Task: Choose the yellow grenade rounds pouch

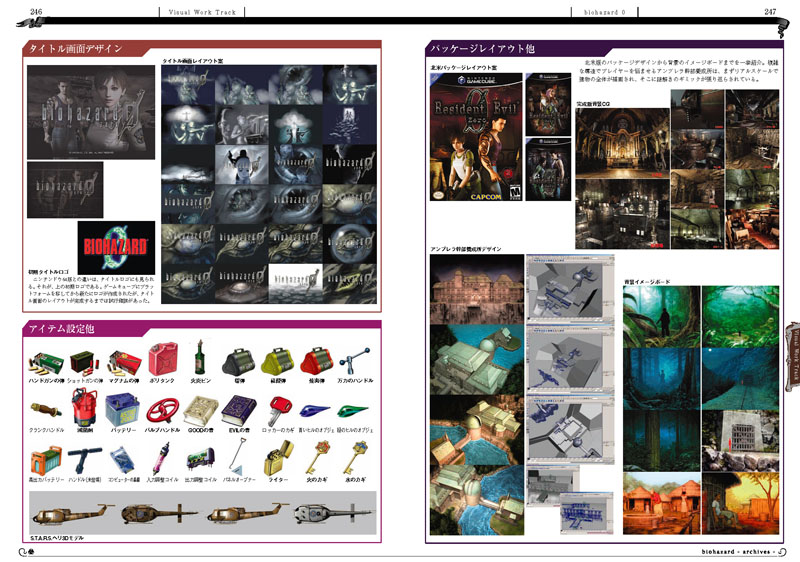Action: [277, 362]
